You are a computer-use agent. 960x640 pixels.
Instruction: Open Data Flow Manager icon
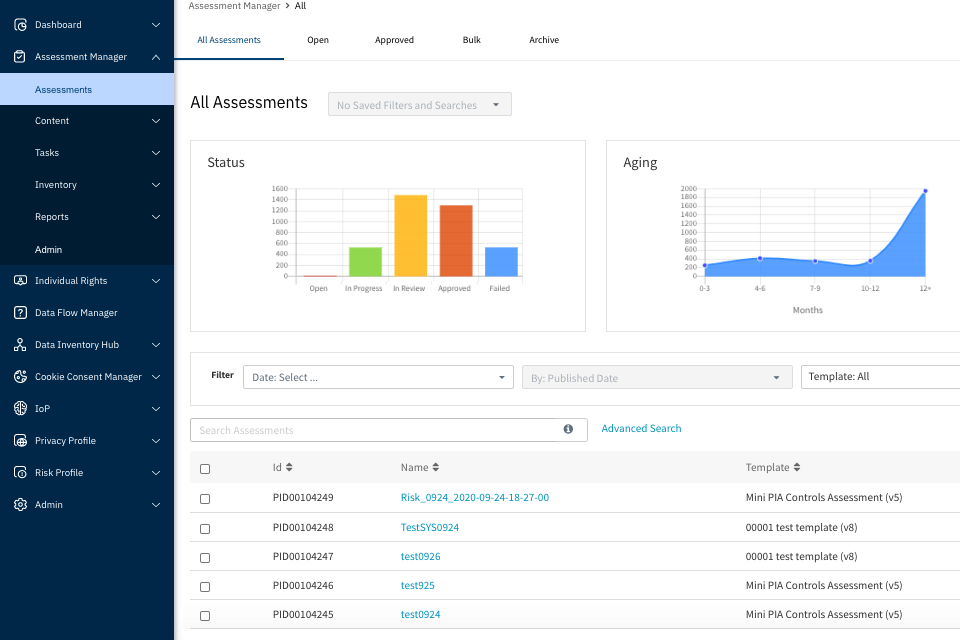click(x=20, y=313)
